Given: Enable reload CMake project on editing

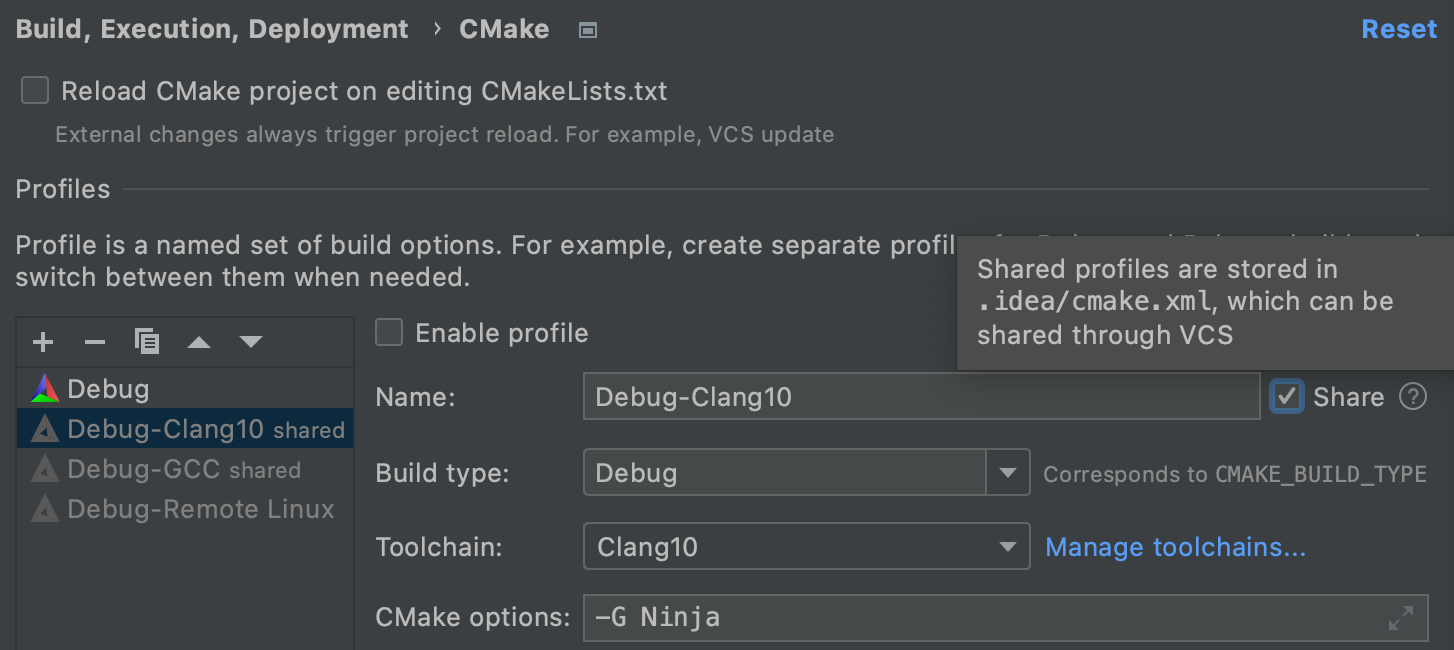Looking at the screenshot, I should (x=35, y=92).
